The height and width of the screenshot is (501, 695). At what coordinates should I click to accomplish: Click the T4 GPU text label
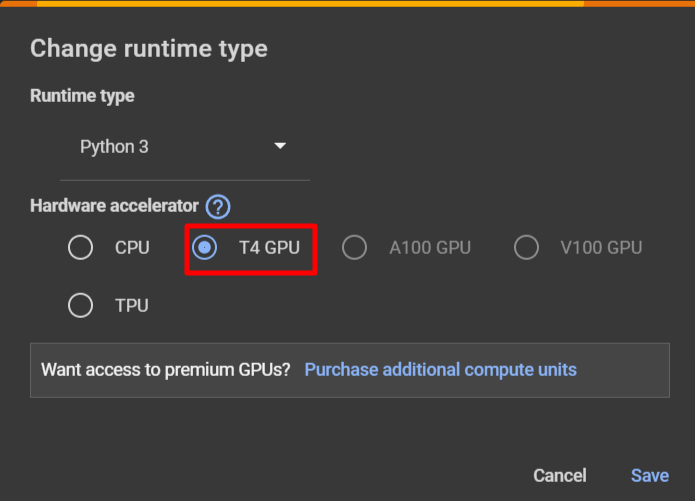click(x=269, y=247)
